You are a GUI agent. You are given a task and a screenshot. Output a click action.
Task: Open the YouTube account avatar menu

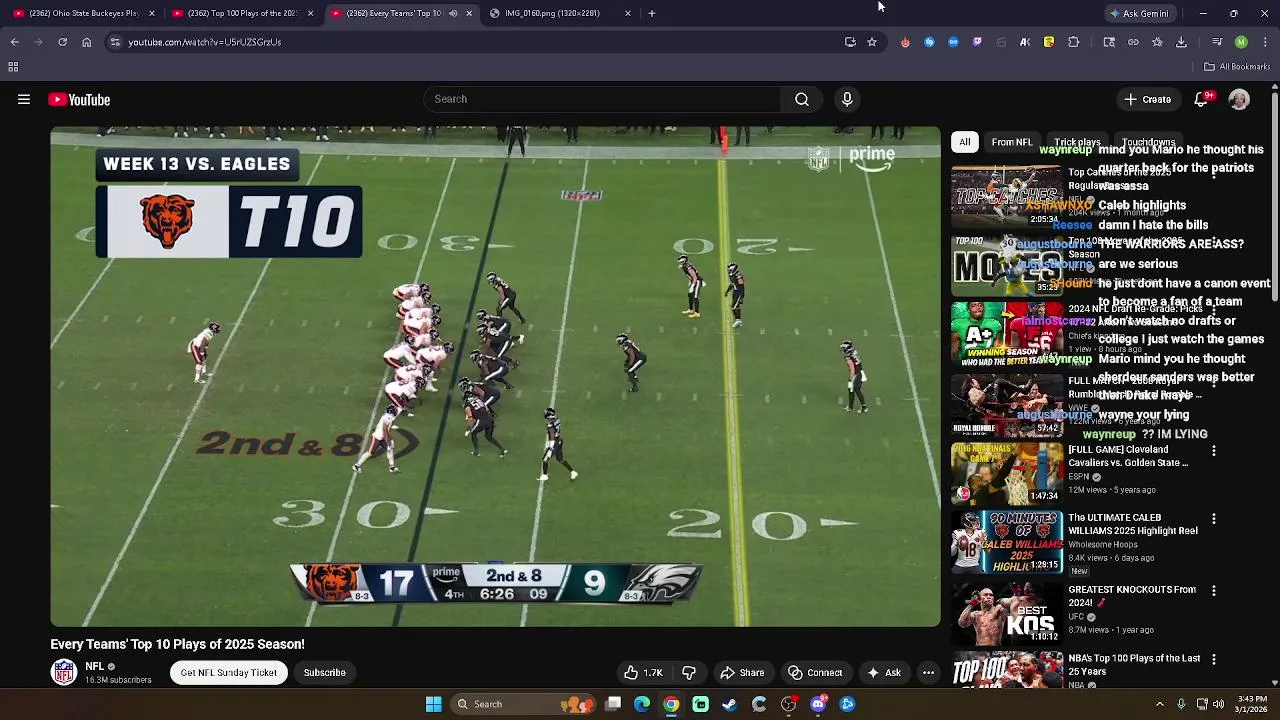[x=1239, y=99]
